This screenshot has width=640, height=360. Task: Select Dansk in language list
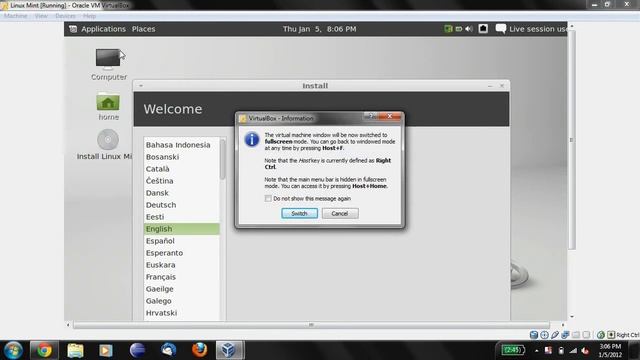click(182, 193)
